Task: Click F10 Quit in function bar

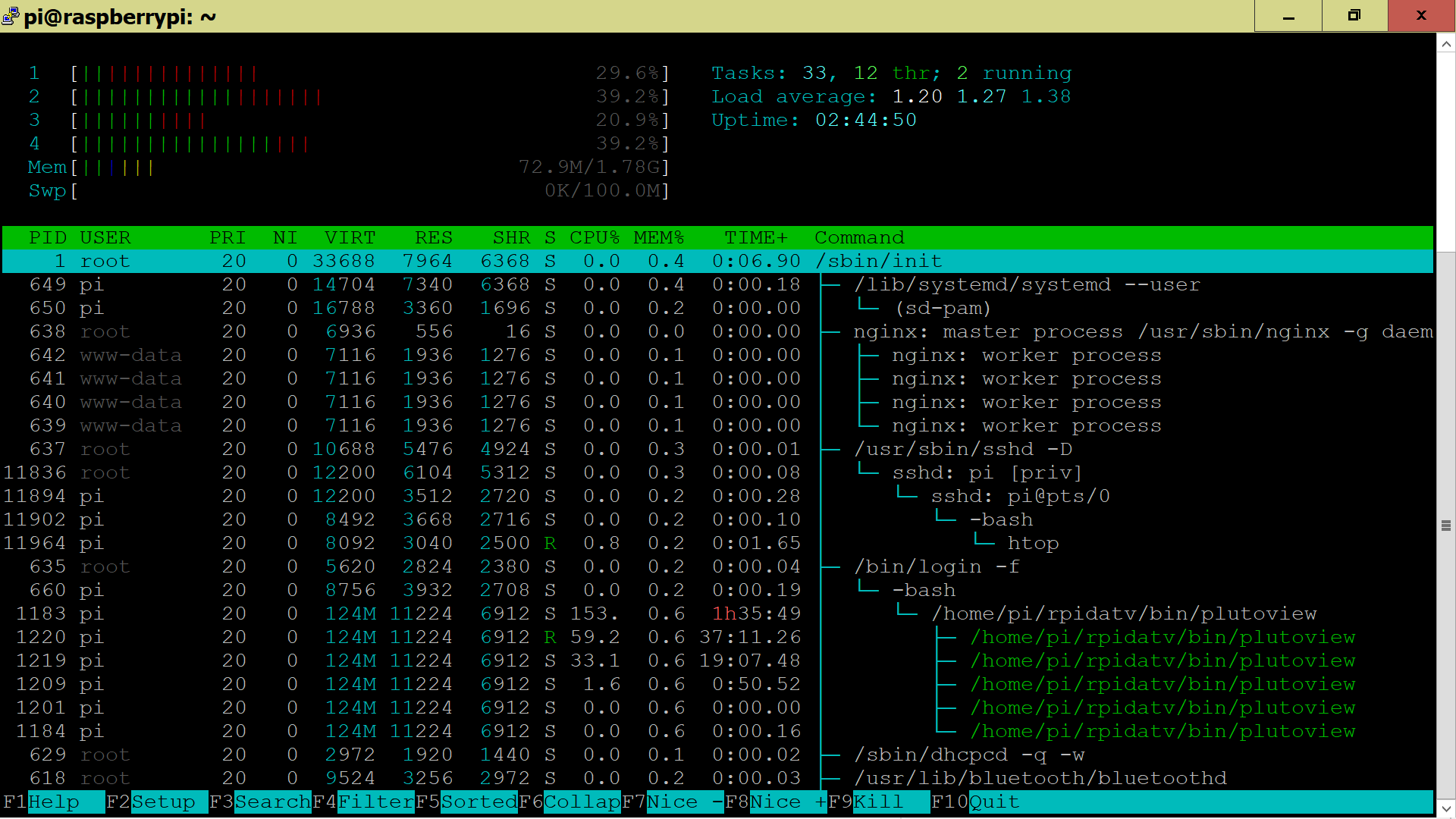Action: coord(975,802)
